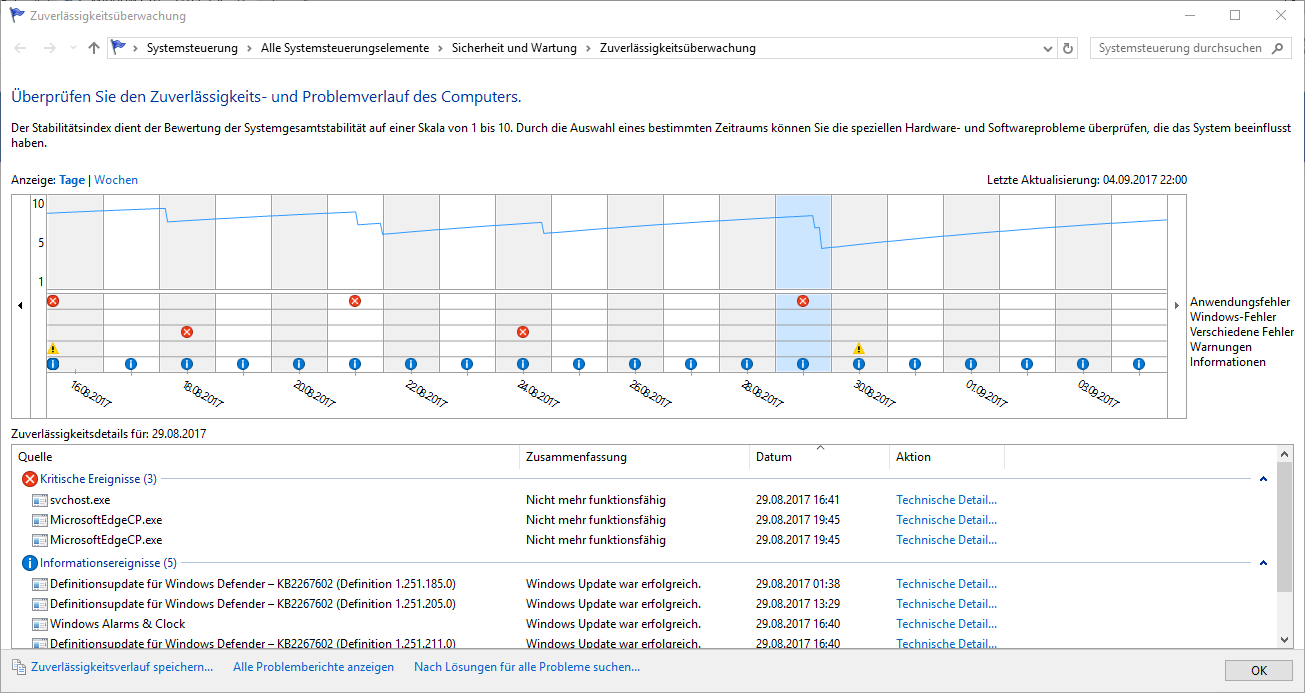Screen dimensions: 1305x693
Task: Click the forward navigation arrow
Action: pyautogui.click(x=49, y=48)
